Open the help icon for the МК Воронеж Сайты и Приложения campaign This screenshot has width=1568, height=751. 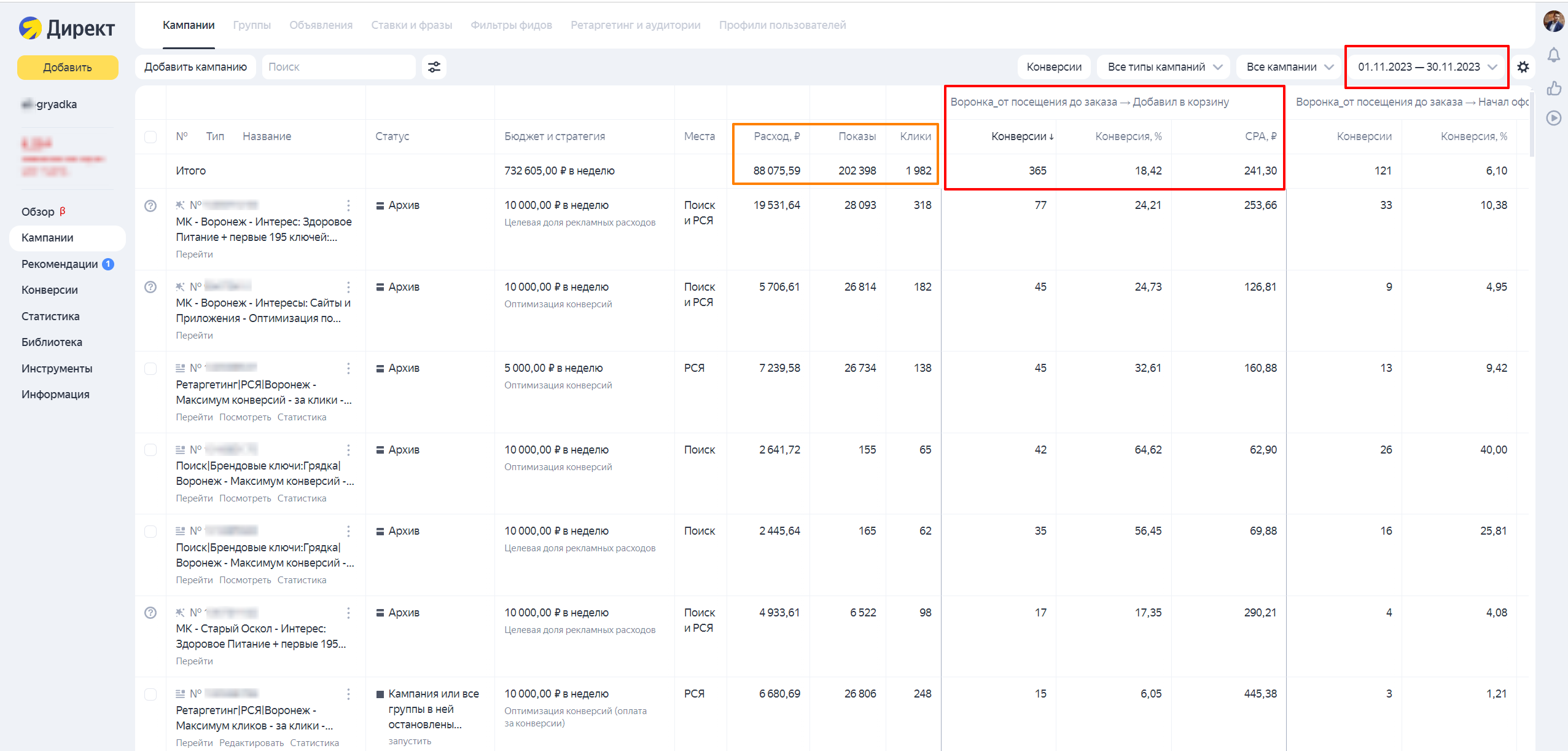coord(150,287)
